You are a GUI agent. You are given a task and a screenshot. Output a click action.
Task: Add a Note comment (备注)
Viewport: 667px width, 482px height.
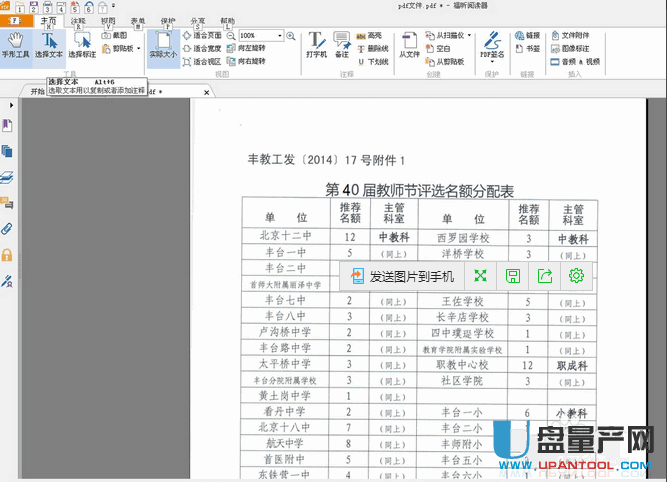(342, 47)
